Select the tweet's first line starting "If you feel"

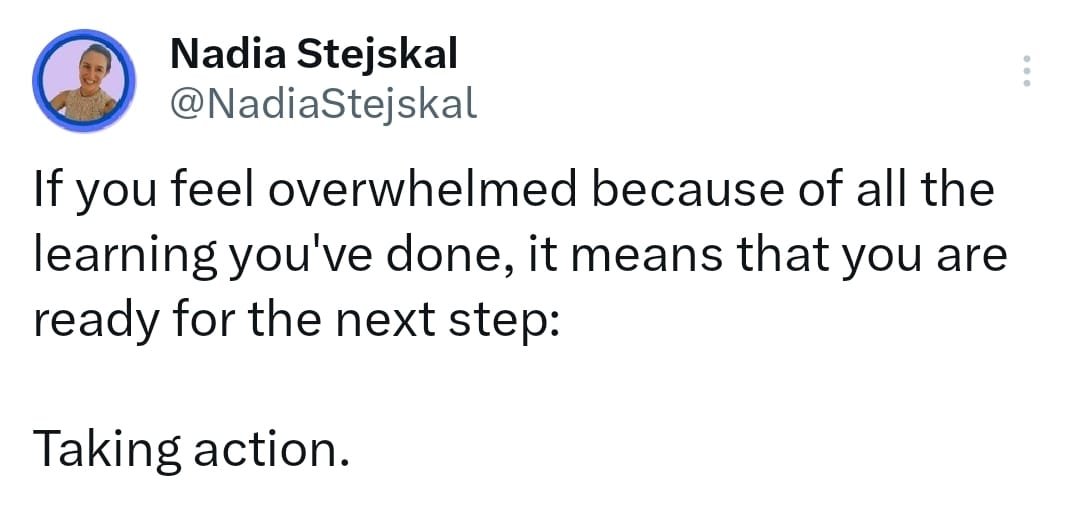(514, 191)
